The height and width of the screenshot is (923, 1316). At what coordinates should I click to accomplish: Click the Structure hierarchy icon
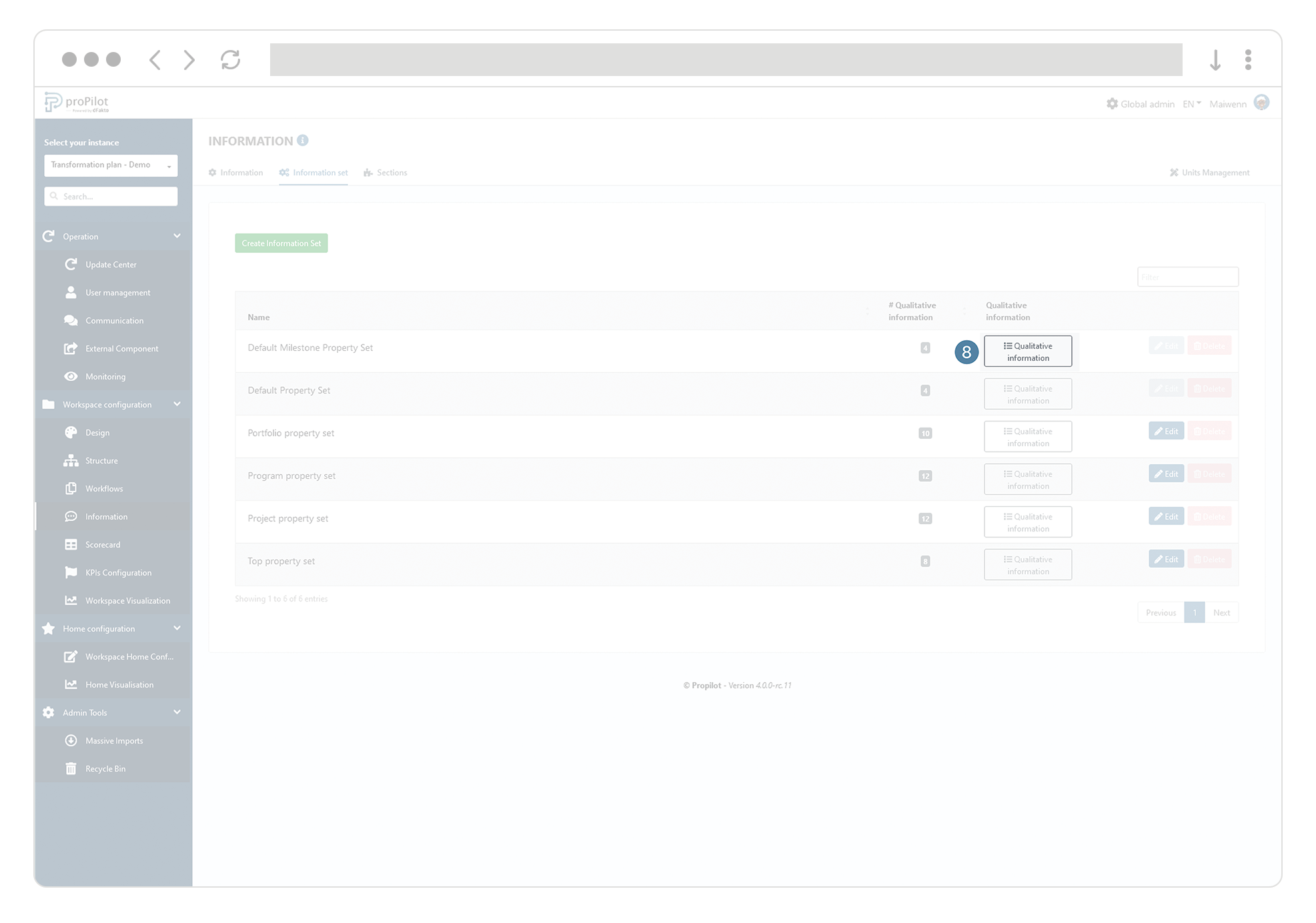tap(71, 461)
